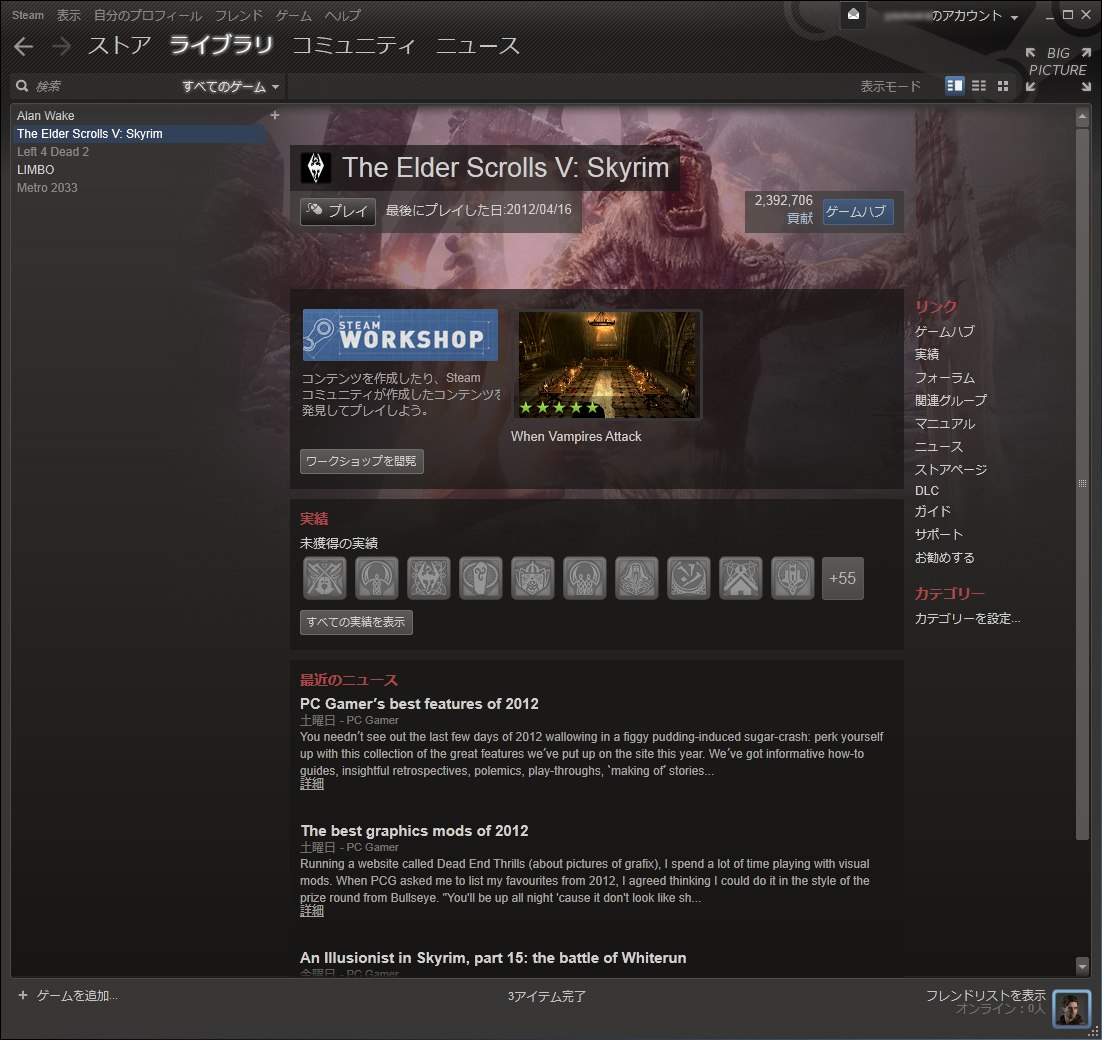This screenshot has height=1040, width=1102.
Task: Go forward with the right arrow icon
Action: (61, 46)
